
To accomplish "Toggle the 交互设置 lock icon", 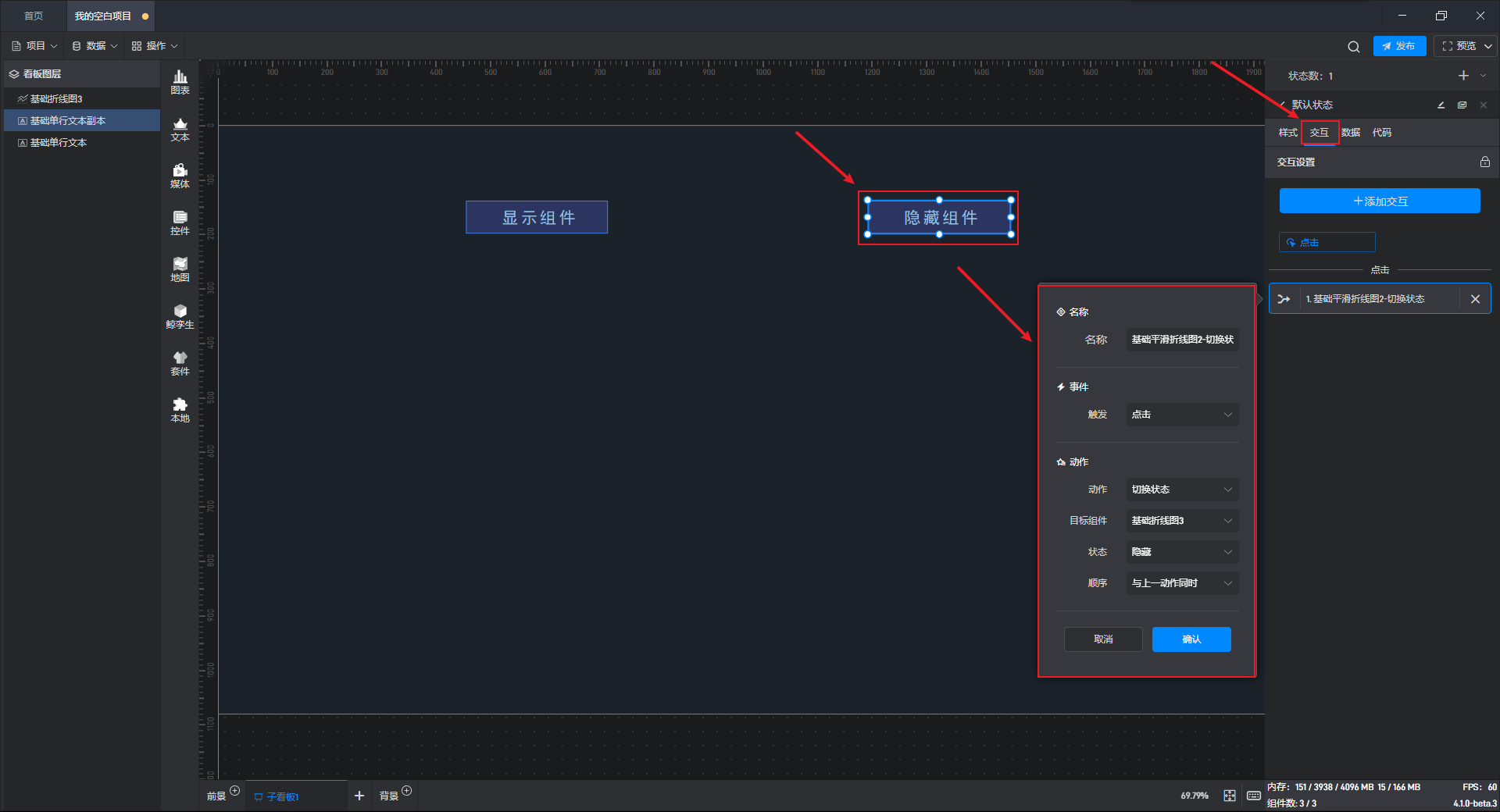I will [1484, 162].
